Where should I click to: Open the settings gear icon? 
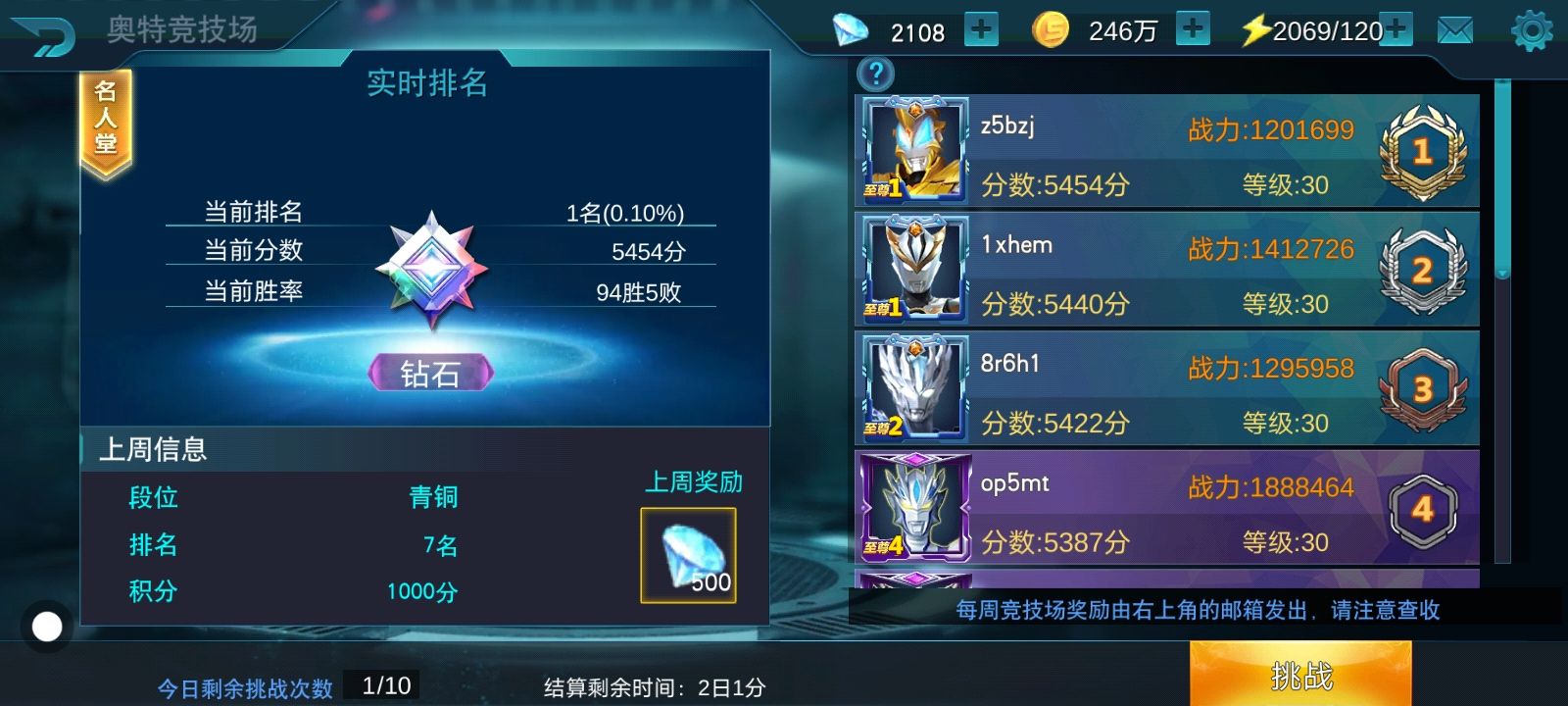1532,31
